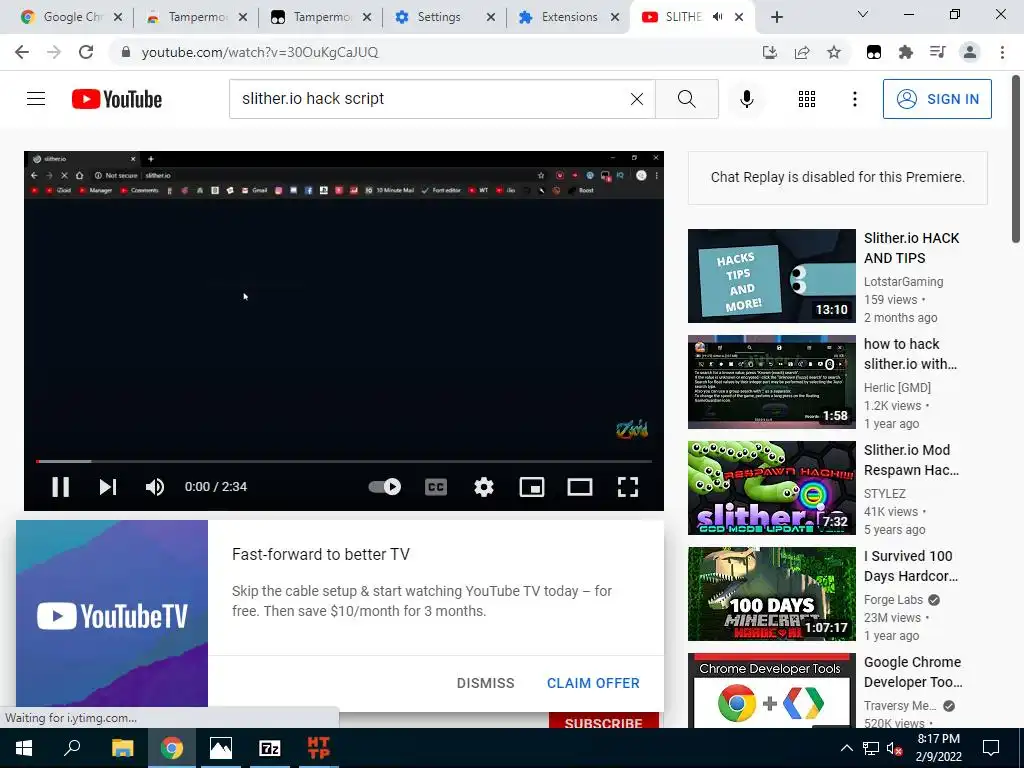Open Chrome's three-dot menu
This screenshot has height=768, width=1024.
[1002, 52]
